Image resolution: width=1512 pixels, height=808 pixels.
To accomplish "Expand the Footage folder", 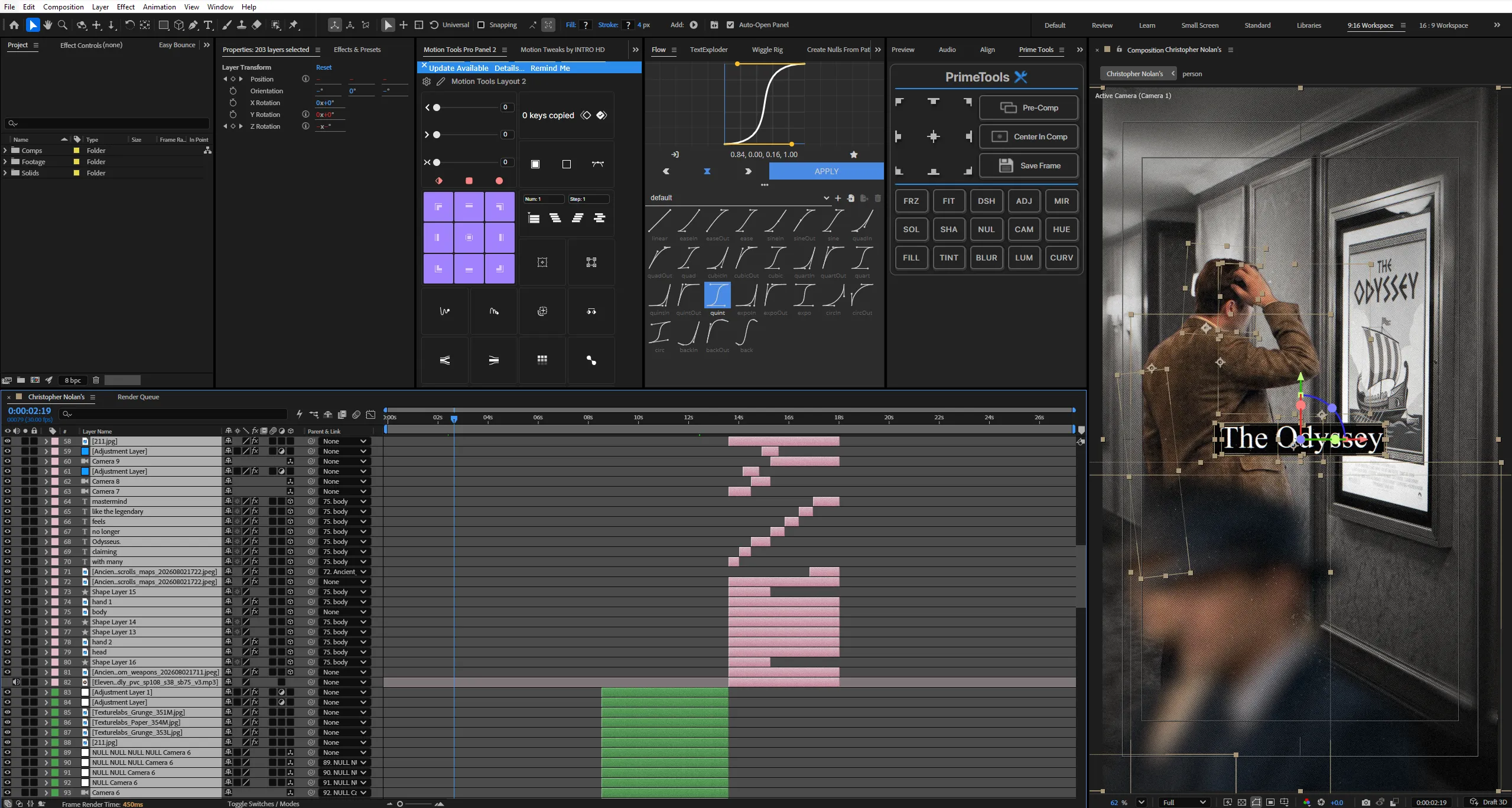I will (5, 162).
